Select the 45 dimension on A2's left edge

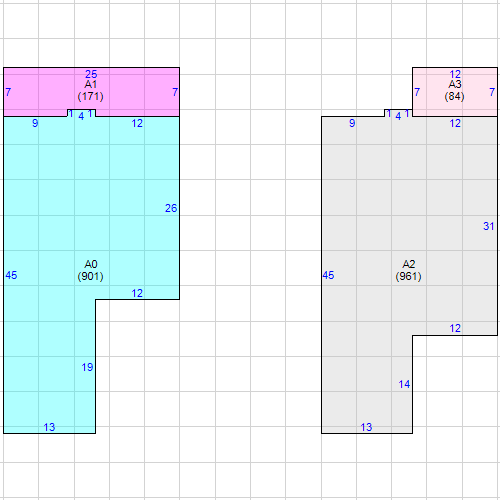click(328, 275)
